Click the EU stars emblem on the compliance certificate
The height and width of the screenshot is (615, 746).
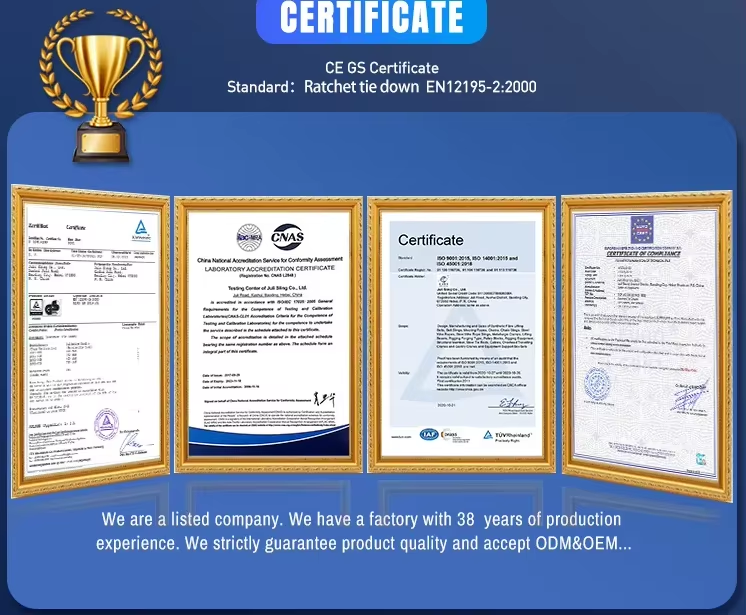[x=642, y=229]
